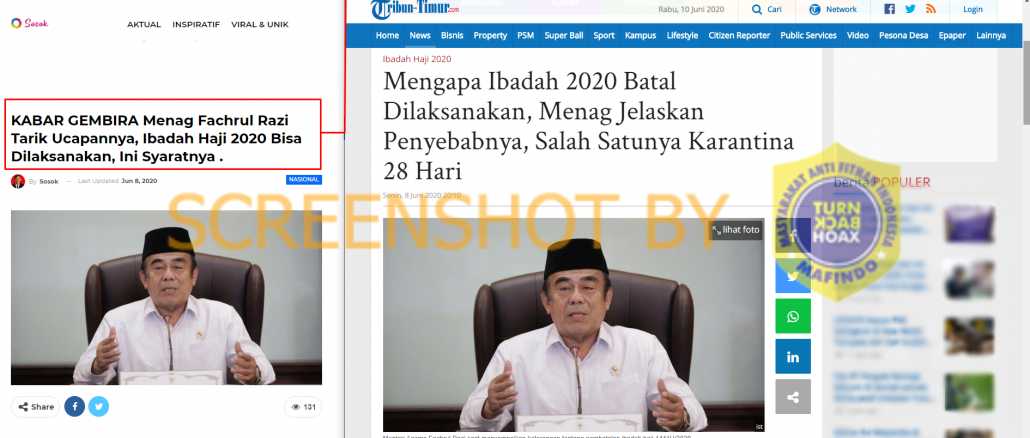The height and width of the screenshot is (438, 1030).
Task: Open the Pesona Desa tab
Action: tap(903, 35)
